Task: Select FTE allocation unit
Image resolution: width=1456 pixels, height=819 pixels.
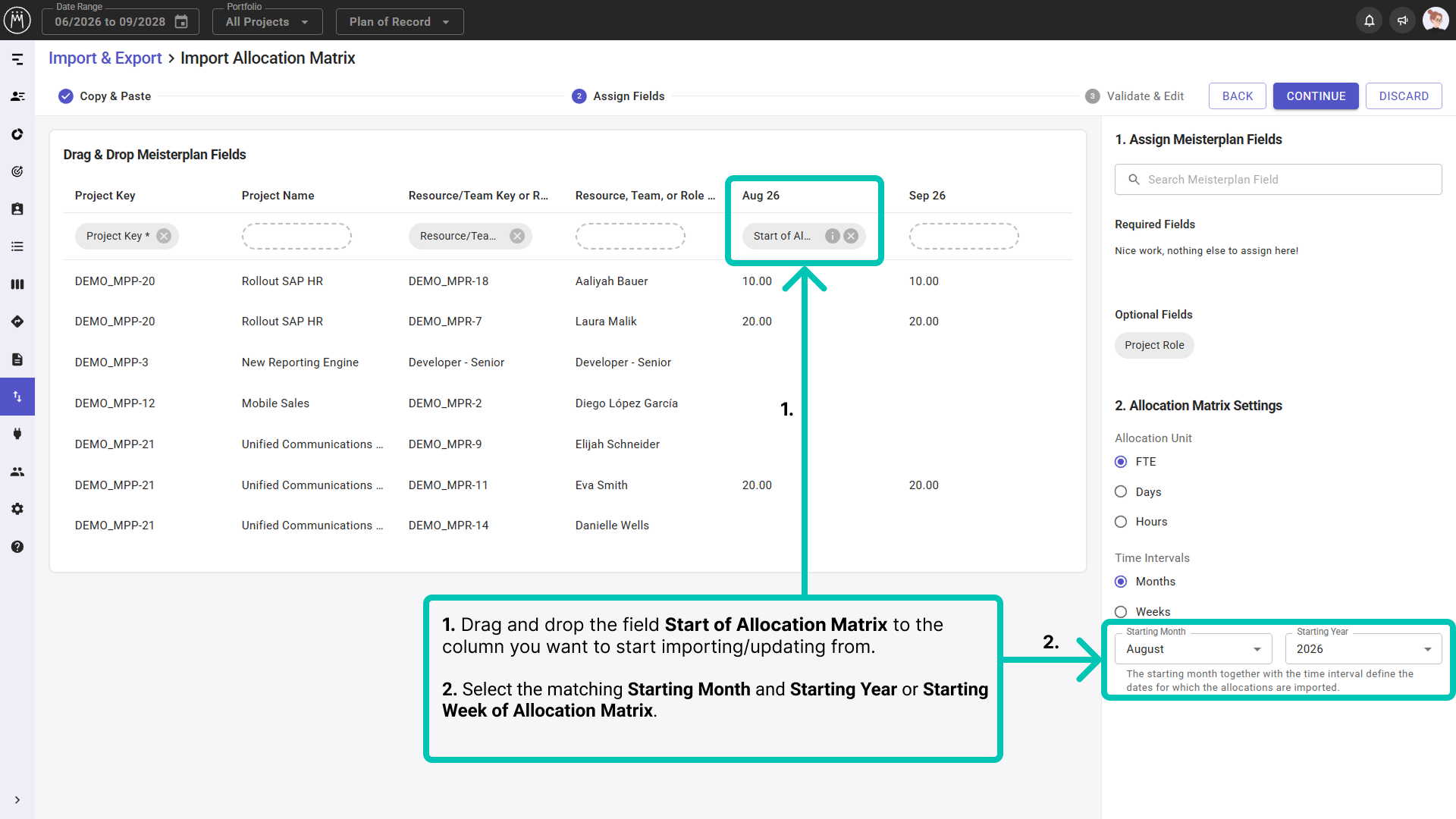Action: click(x=1121, y=462)
